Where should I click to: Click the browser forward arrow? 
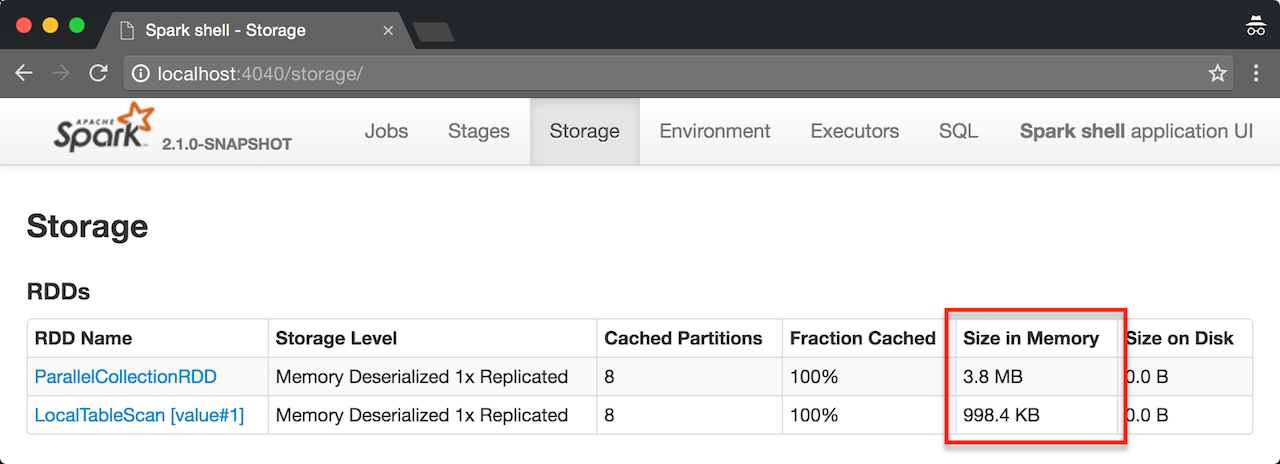[x=61, y=73]
